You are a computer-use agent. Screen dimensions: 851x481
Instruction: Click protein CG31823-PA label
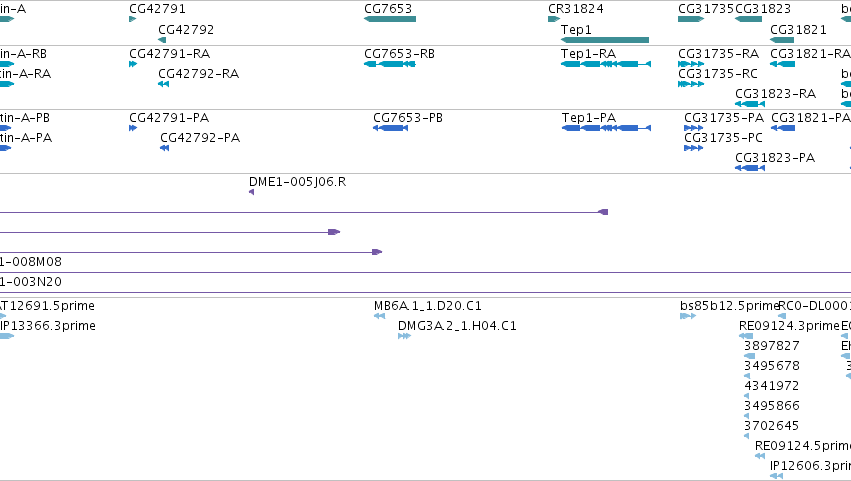pyautogui.click(x=775, y=158)
